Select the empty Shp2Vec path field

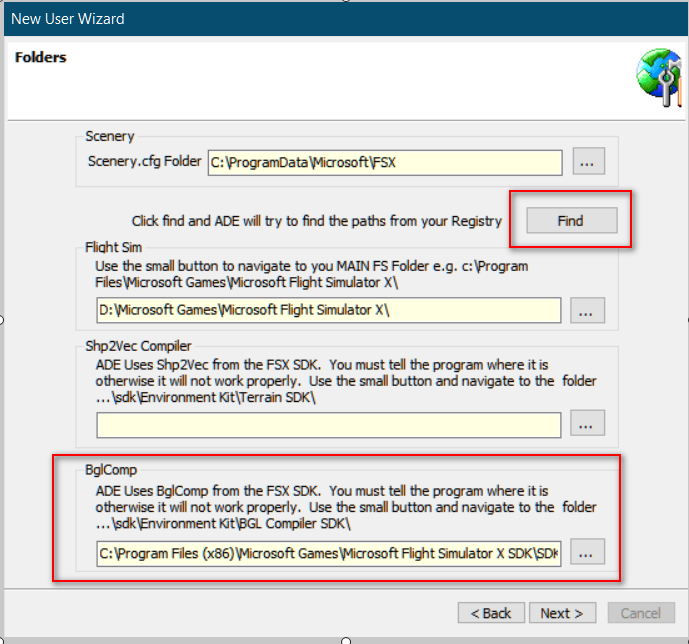point(328,424)
